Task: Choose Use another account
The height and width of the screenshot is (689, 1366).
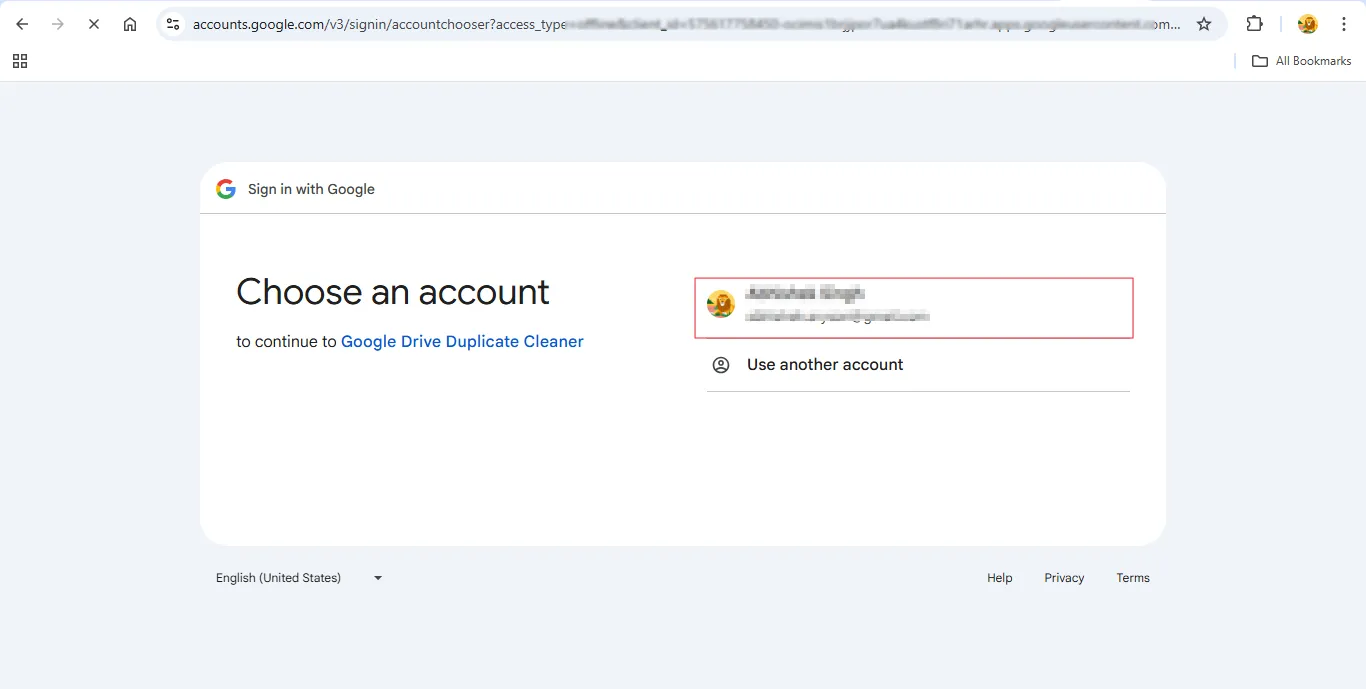Action: coord(824,365)
